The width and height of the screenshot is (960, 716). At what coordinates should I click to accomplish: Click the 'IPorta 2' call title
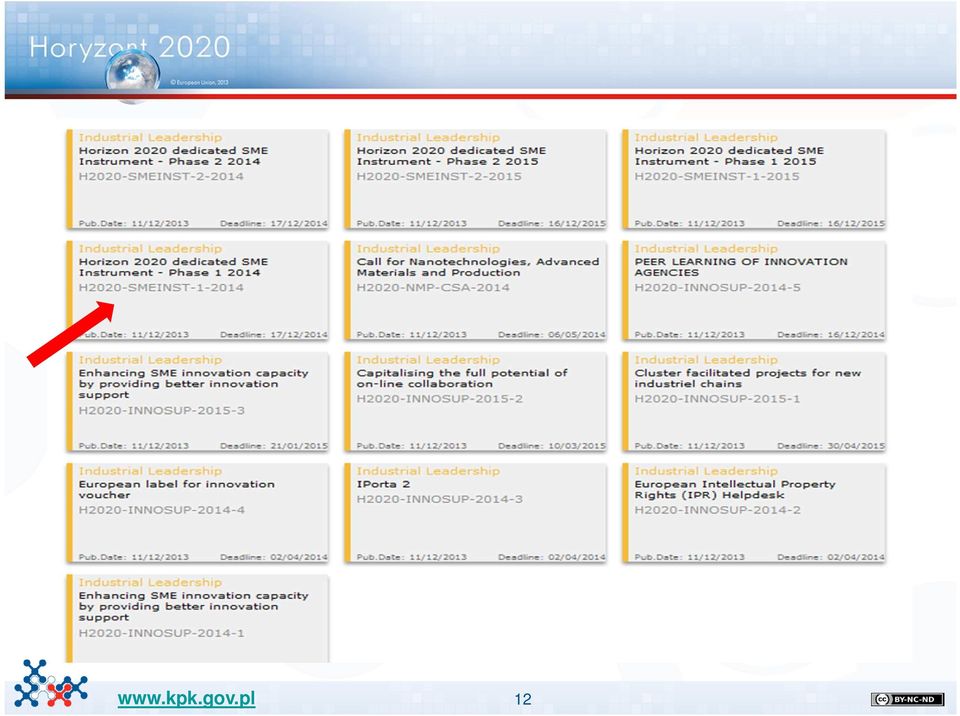click(383, 484)
